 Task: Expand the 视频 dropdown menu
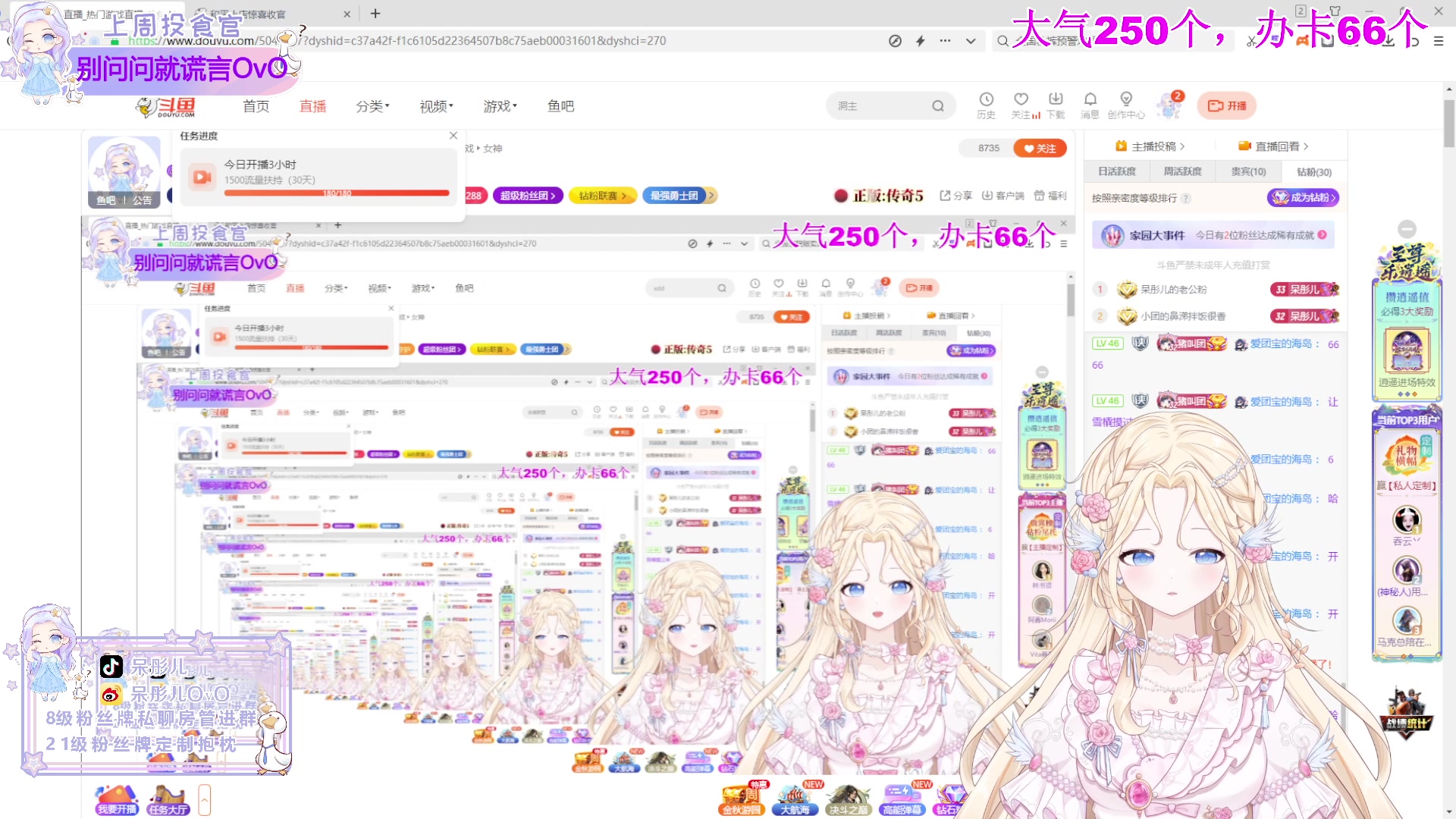[x=436, y=106]
